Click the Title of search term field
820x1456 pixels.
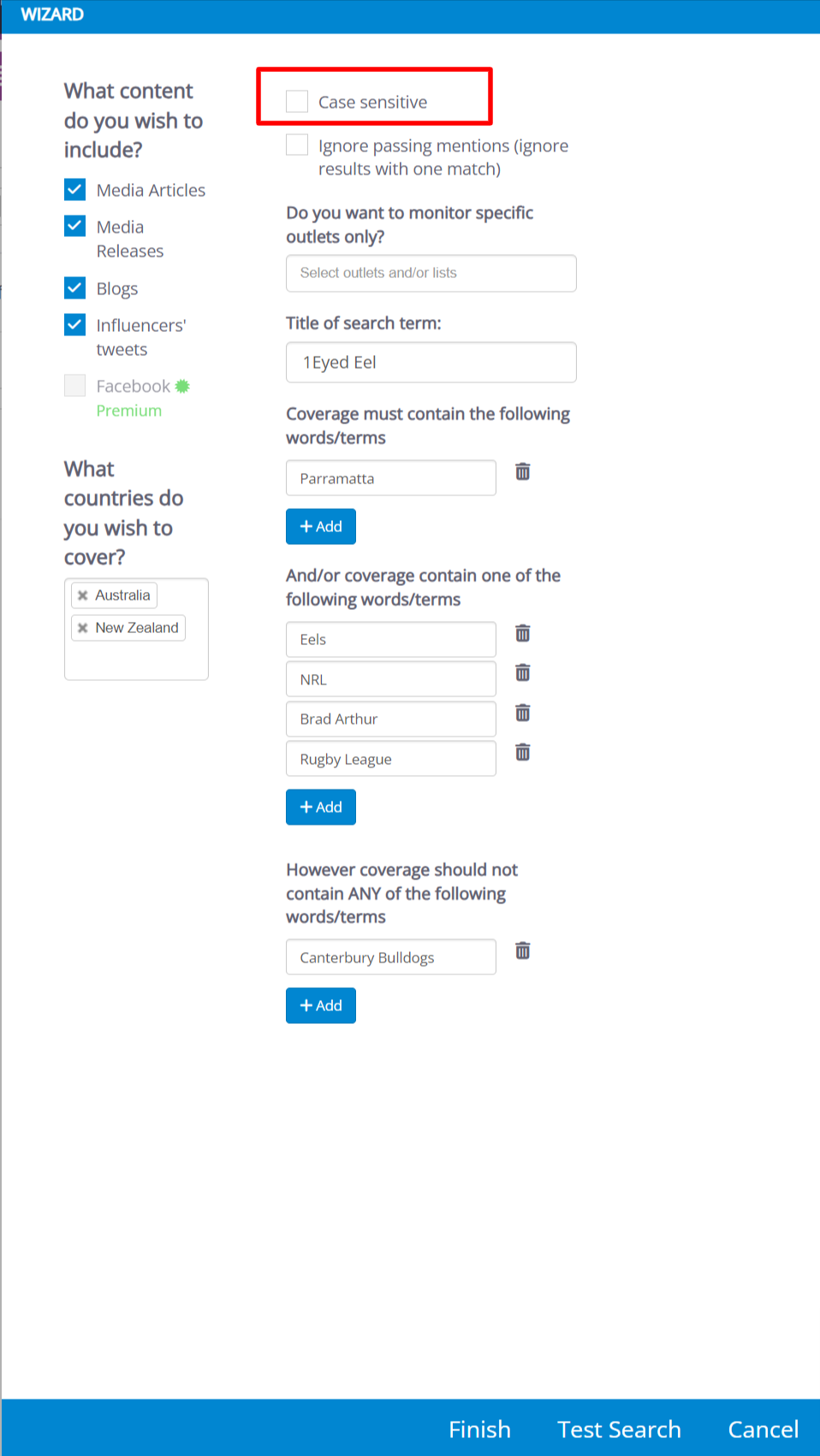click(x=431, y=363)
